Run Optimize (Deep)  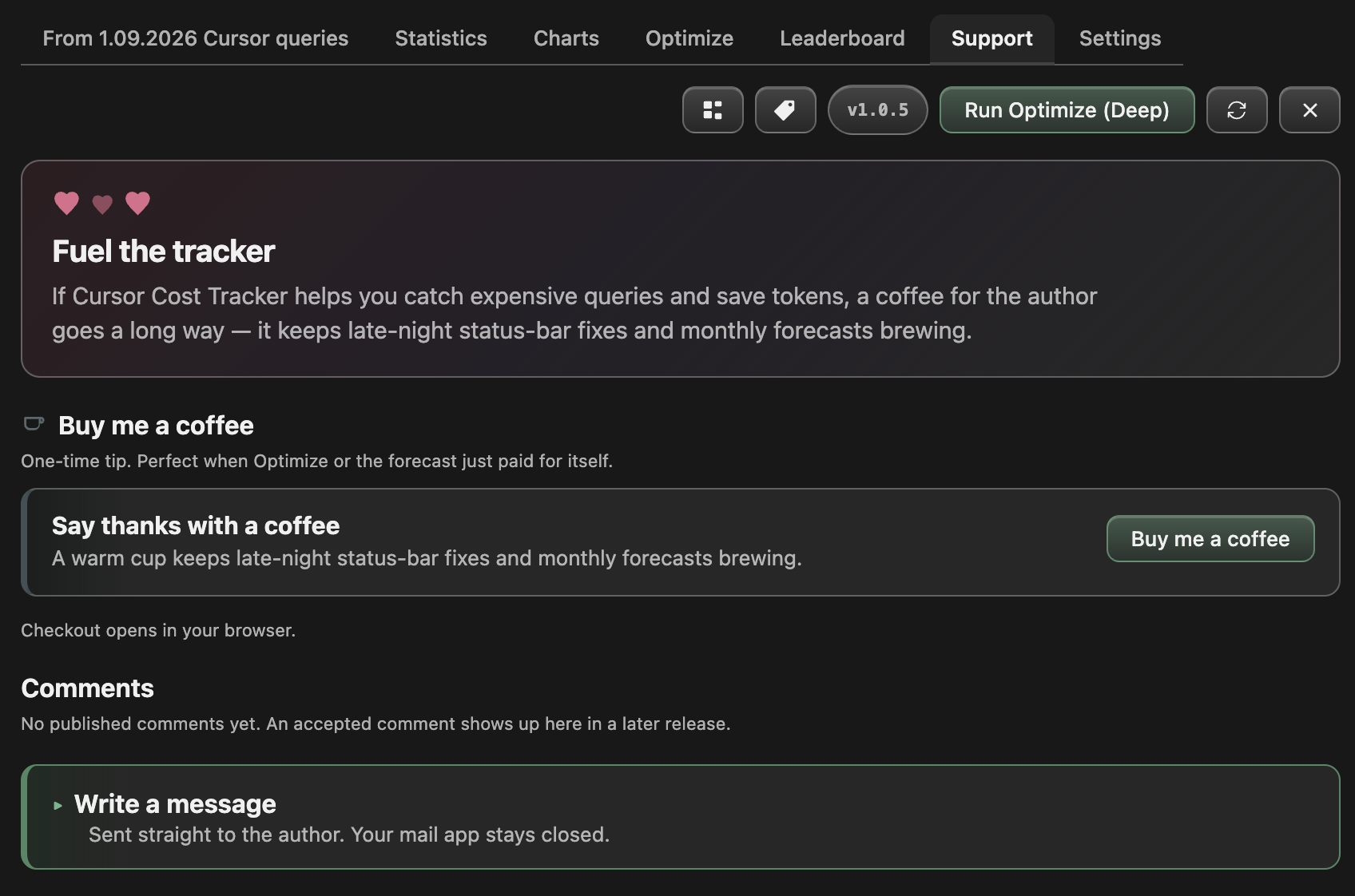pos(1067,110)
